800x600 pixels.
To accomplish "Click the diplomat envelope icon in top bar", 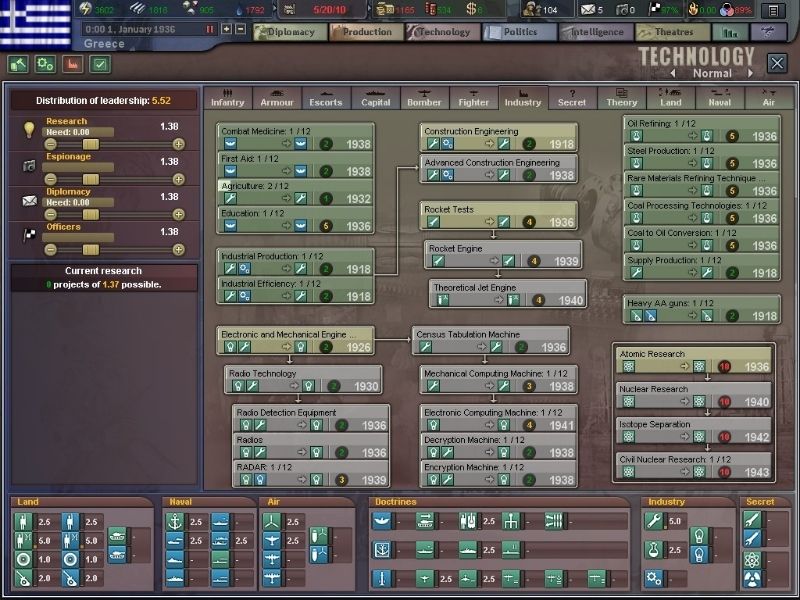I will pos(588,9).
